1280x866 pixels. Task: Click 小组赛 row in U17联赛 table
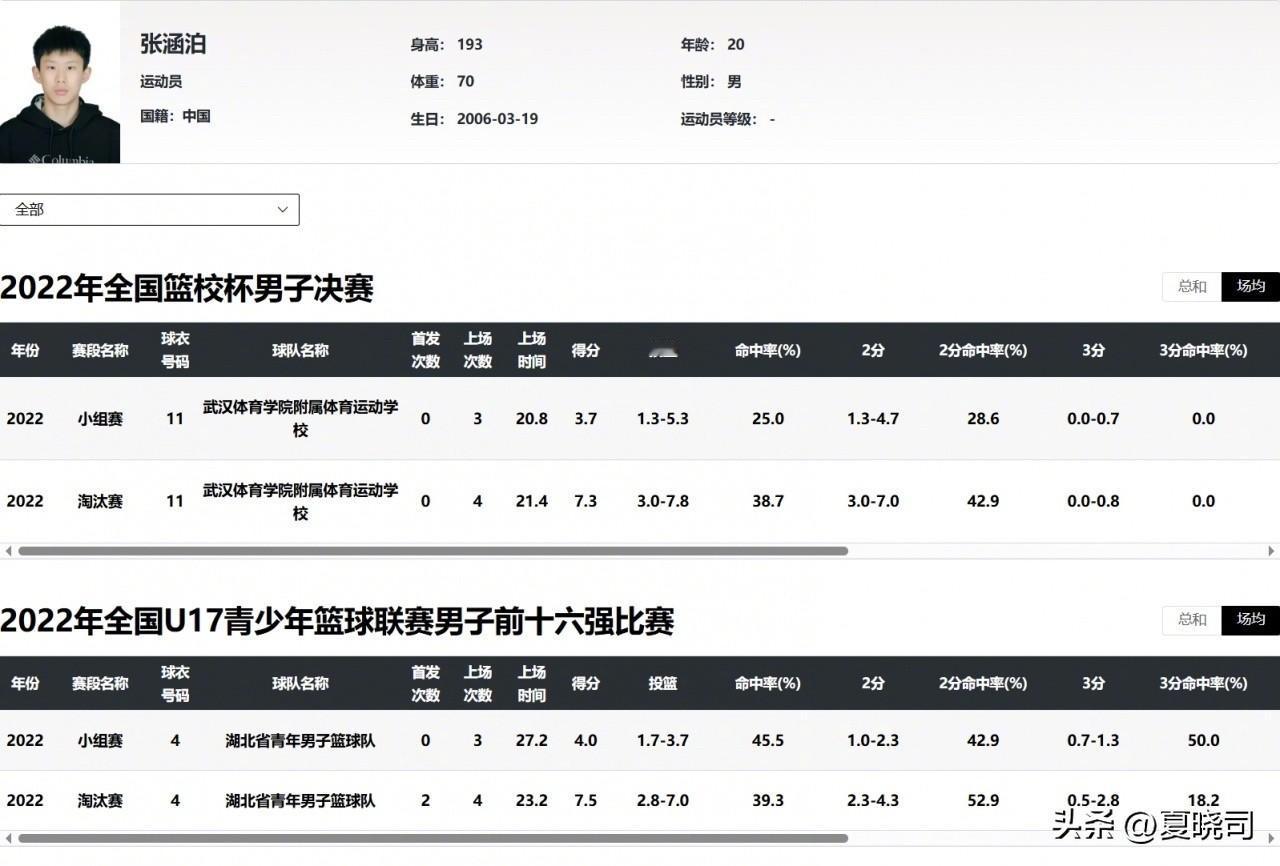pos(640,740)
